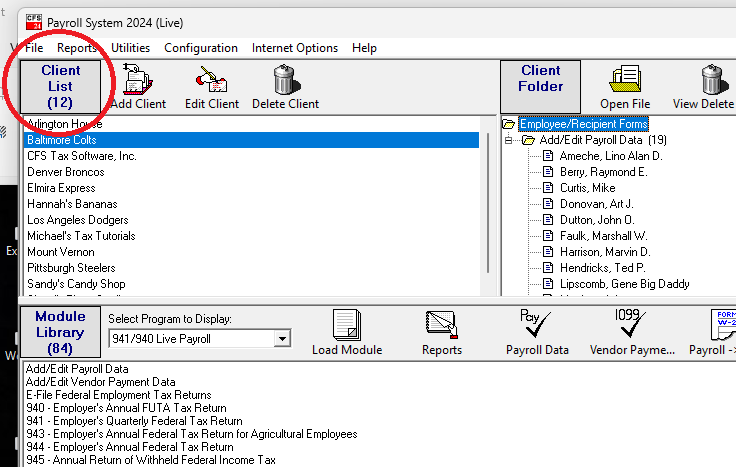Click the Delete Client trash icon
The image size is (736, 467).
click(286, 80)
